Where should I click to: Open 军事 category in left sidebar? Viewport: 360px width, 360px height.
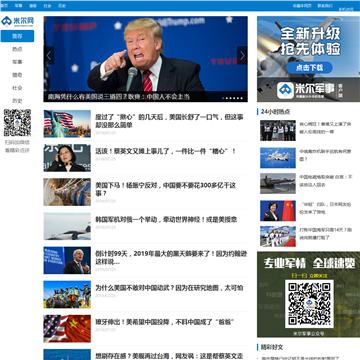click(17, 62)
